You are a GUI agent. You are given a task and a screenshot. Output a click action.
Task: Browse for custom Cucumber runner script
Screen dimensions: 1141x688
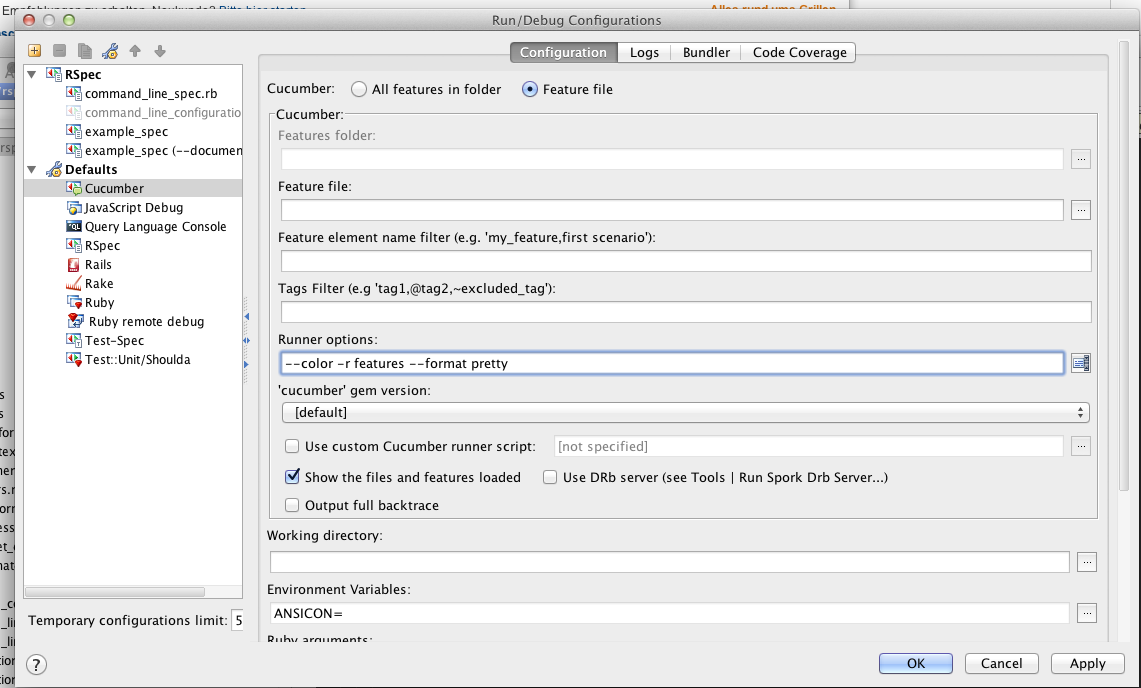tap(1081, 446)
